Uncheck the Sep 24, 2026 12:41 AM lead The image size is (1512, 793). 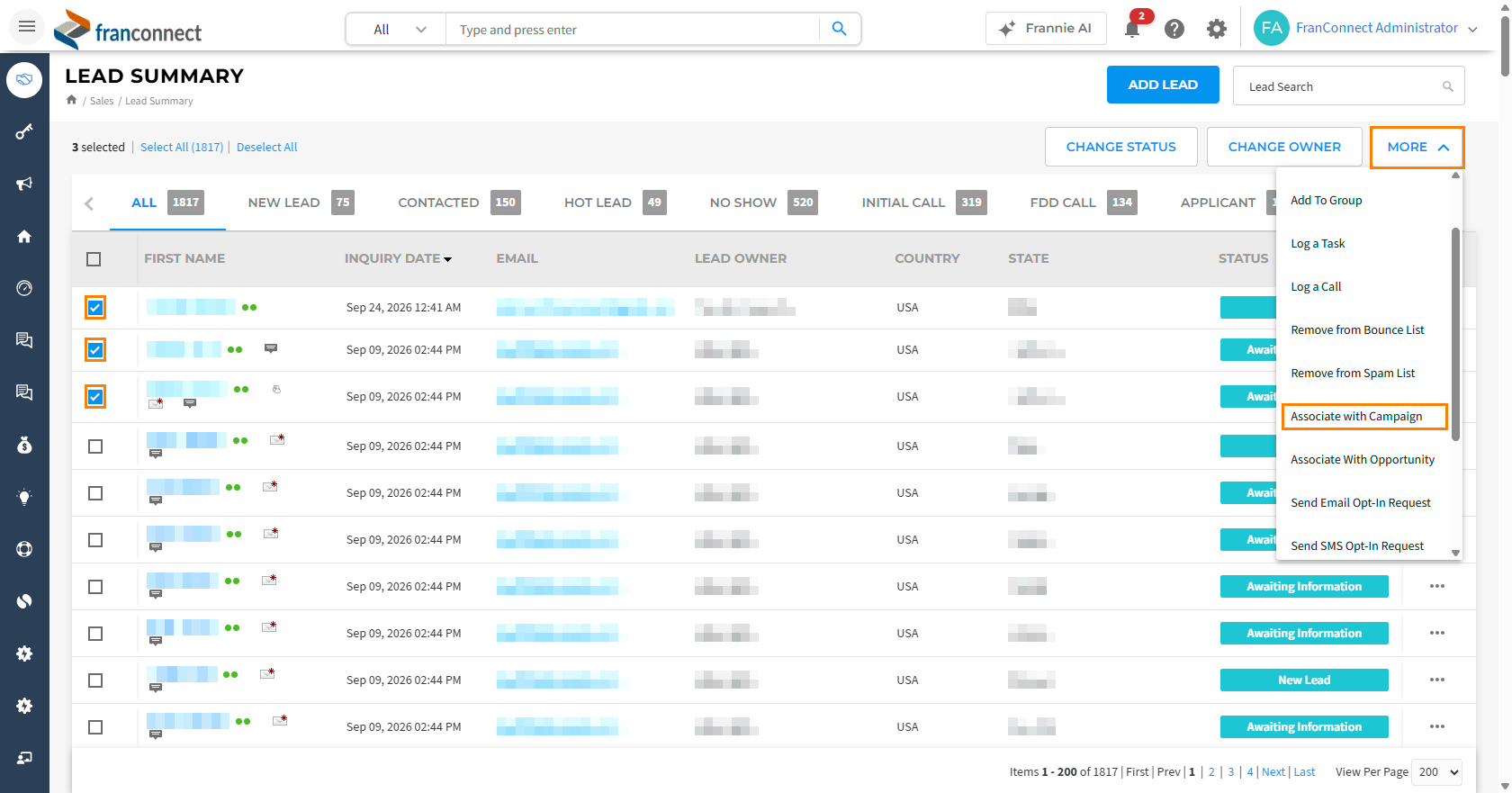(95, 308)
